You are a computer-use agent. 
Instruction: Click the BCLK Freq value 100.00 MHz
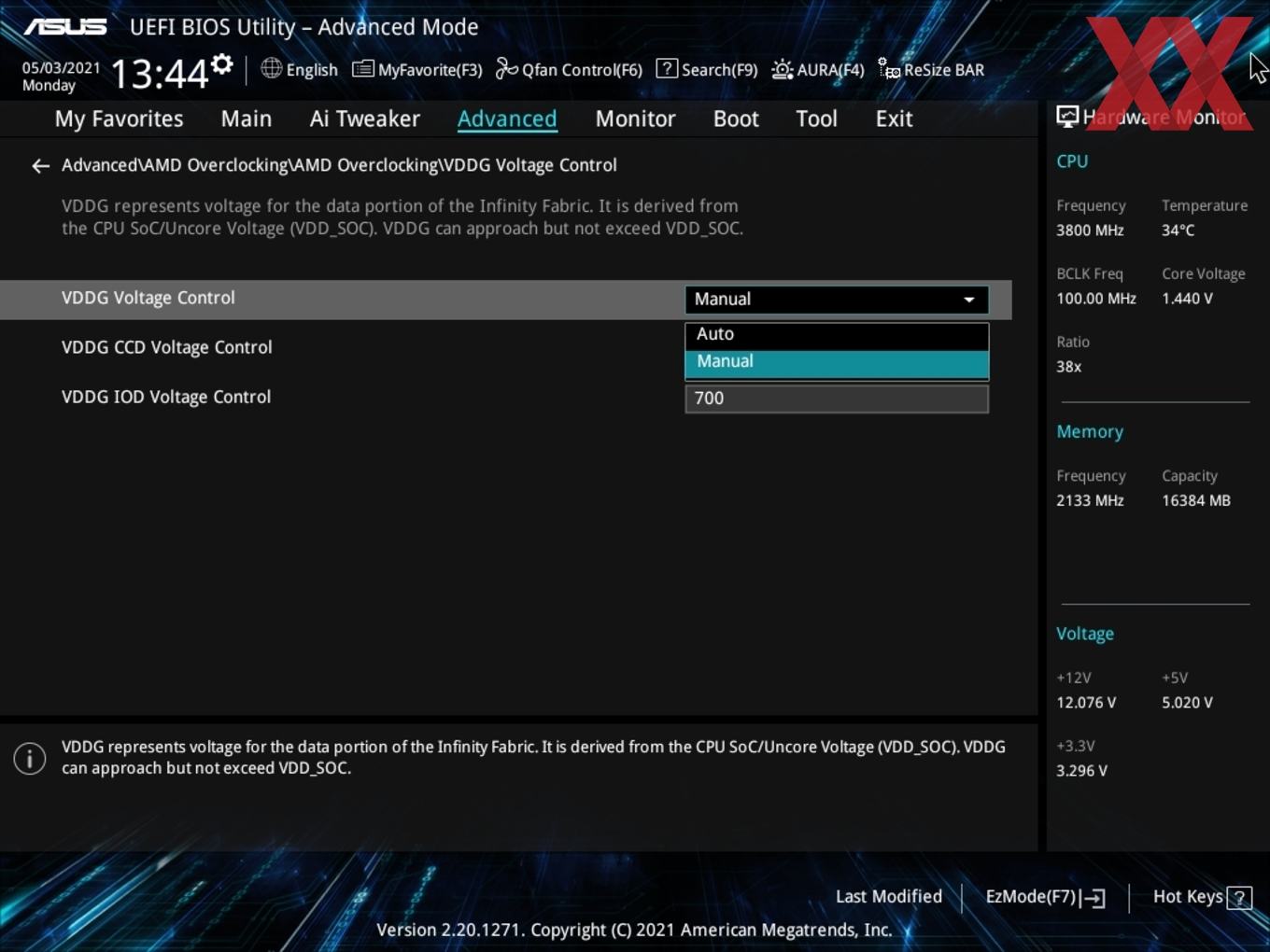coord(1096,299)
